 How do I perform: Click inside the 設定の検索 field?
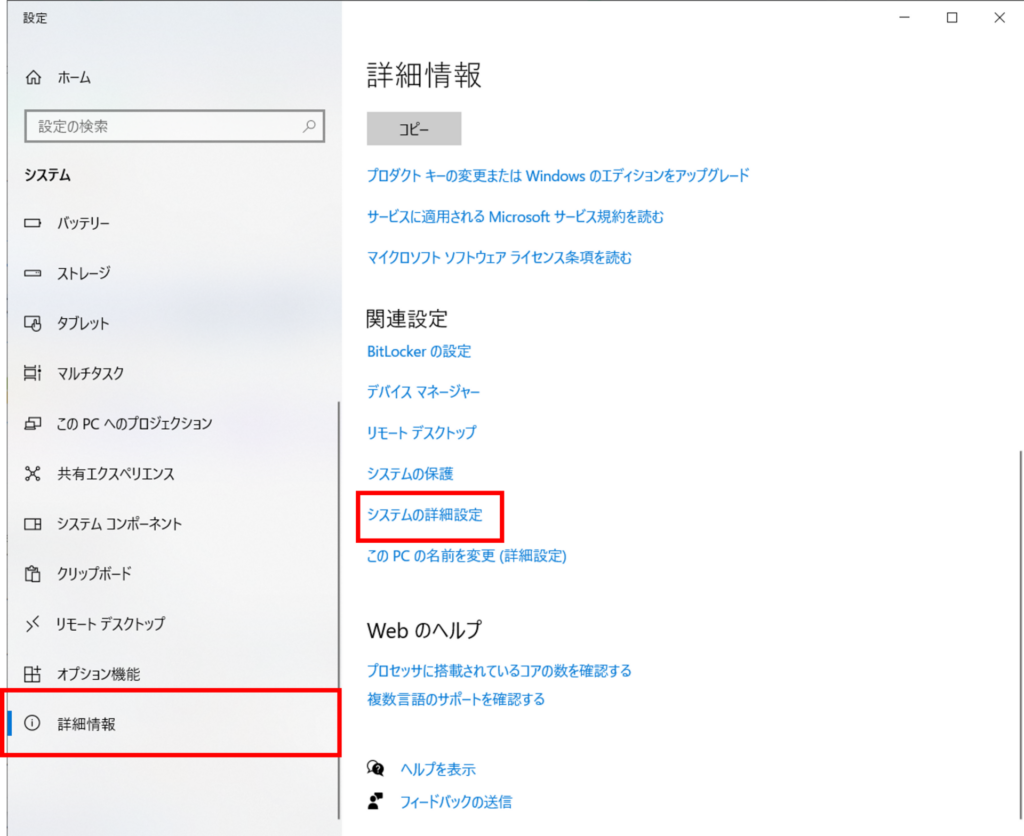(160, 127)
